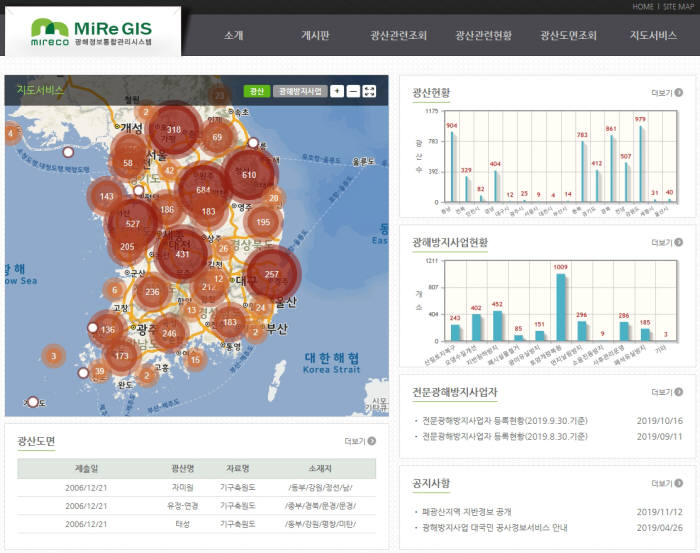Click the MiRe GIS logo
Screen dimensions: 700x553
click(92, 32)
